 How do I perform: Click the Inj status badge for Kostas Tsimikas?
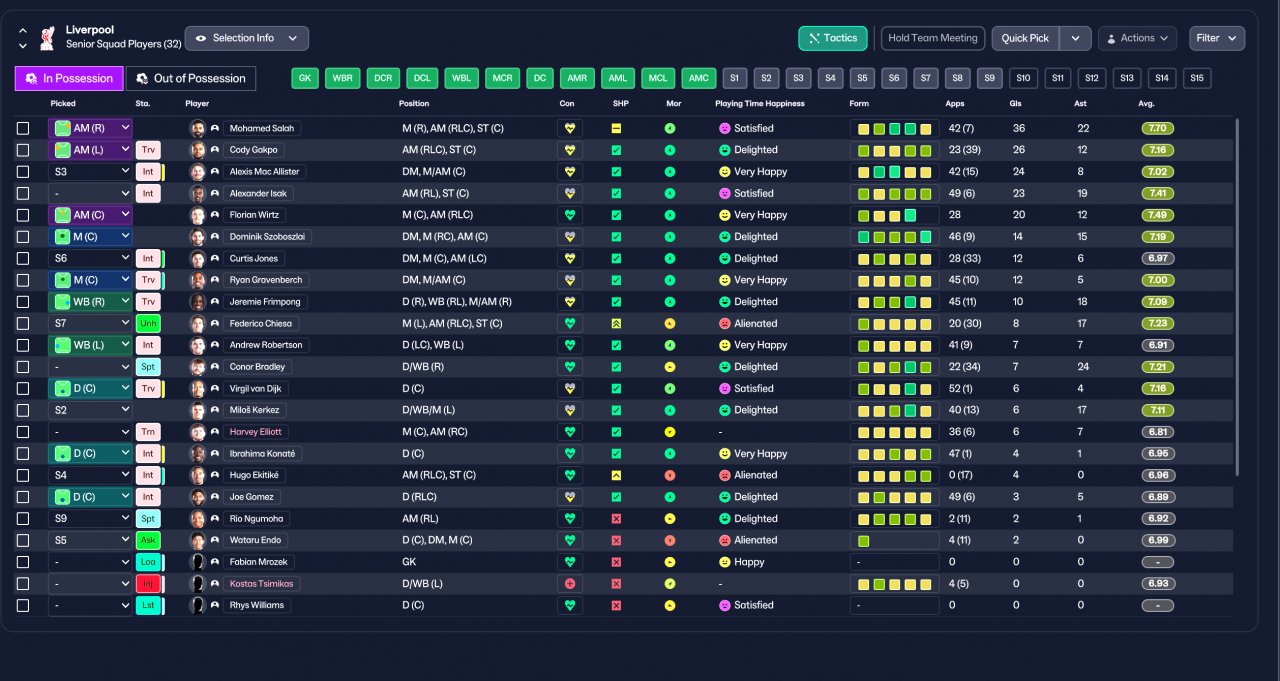pyautogui.click(x=148, y=583)
